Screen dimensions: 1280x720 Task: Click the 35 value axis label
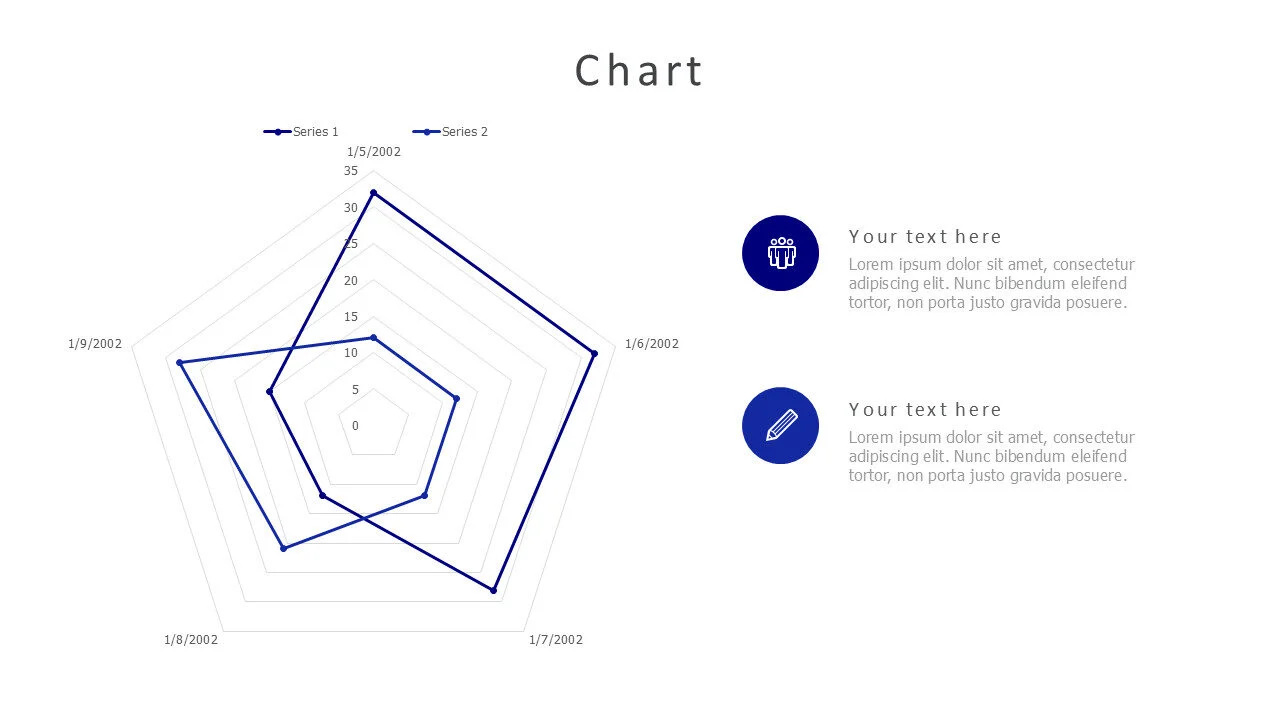(x=351, y=171)
